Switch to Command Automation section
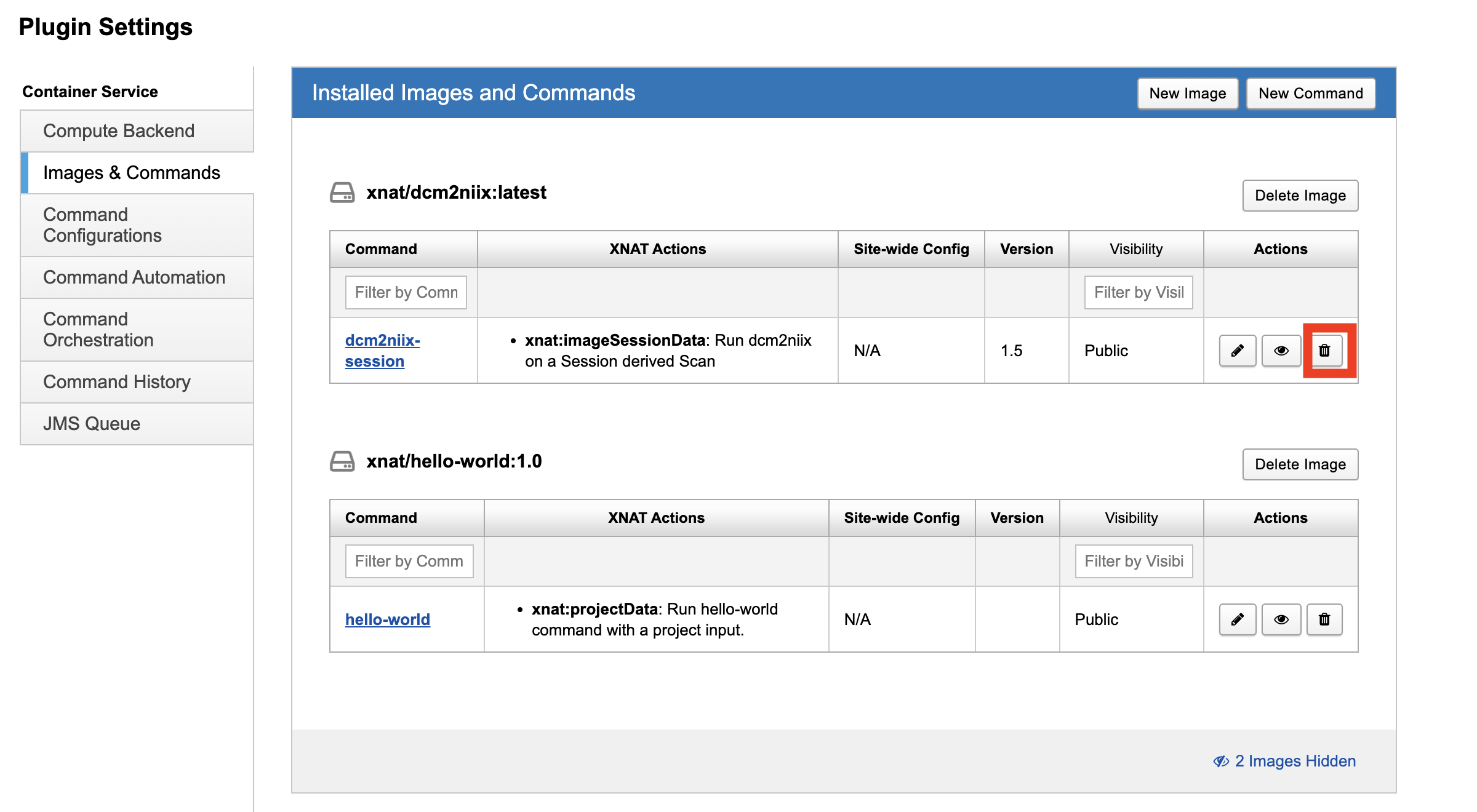Image resolution: width=1477 pixels, height=812 pixels. 134,277
